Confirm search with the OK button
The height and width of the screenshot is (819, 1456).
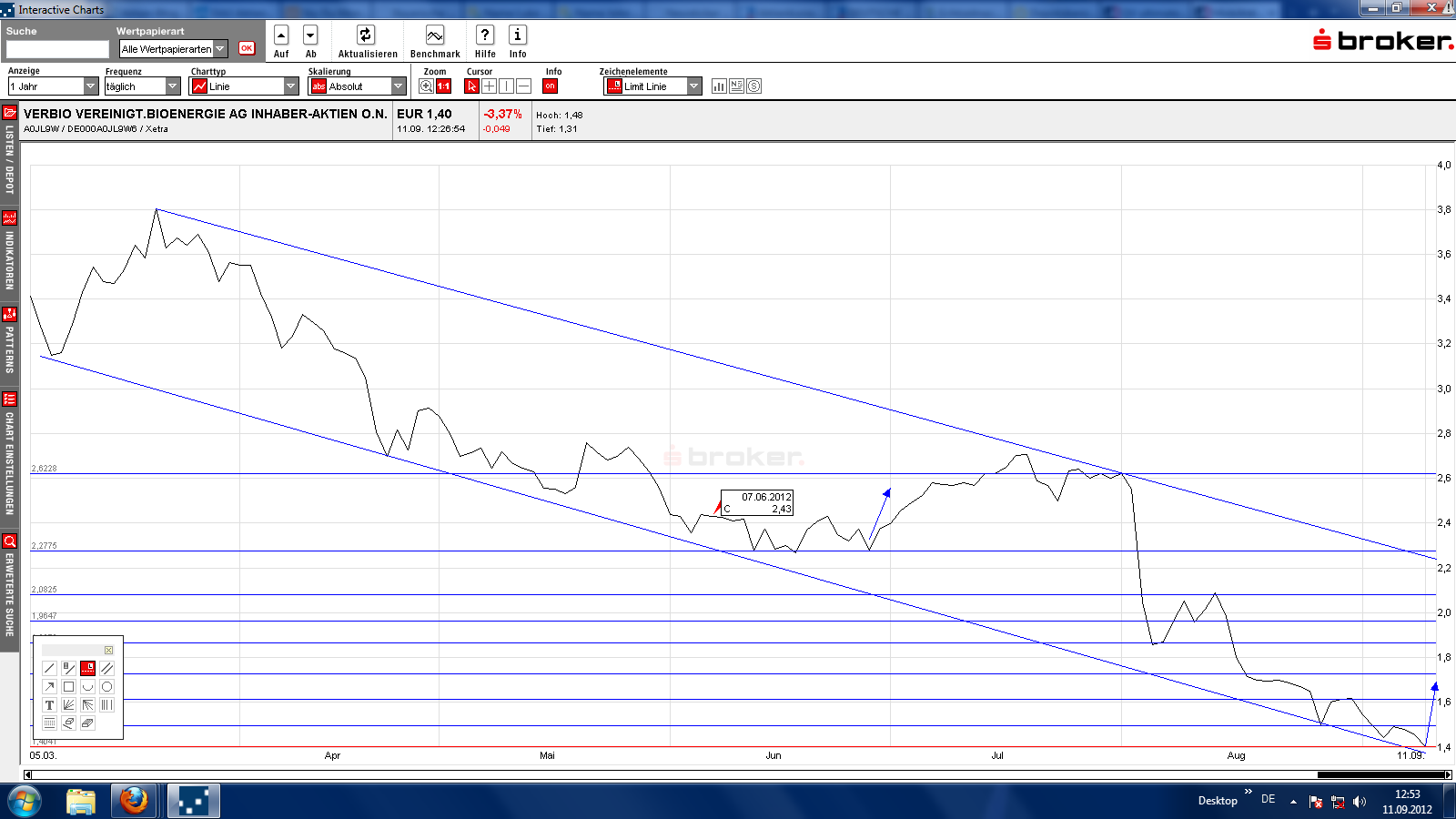(x=247, y=48)
